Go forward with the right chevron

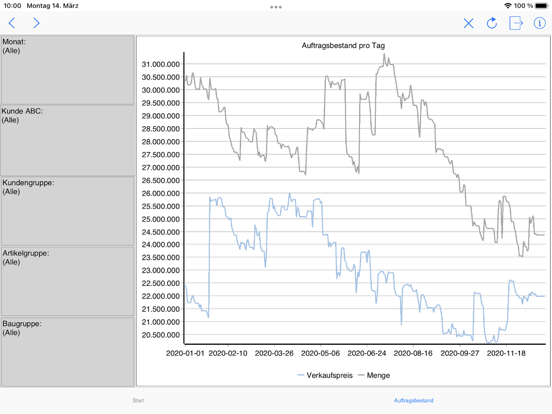(36, 23)
